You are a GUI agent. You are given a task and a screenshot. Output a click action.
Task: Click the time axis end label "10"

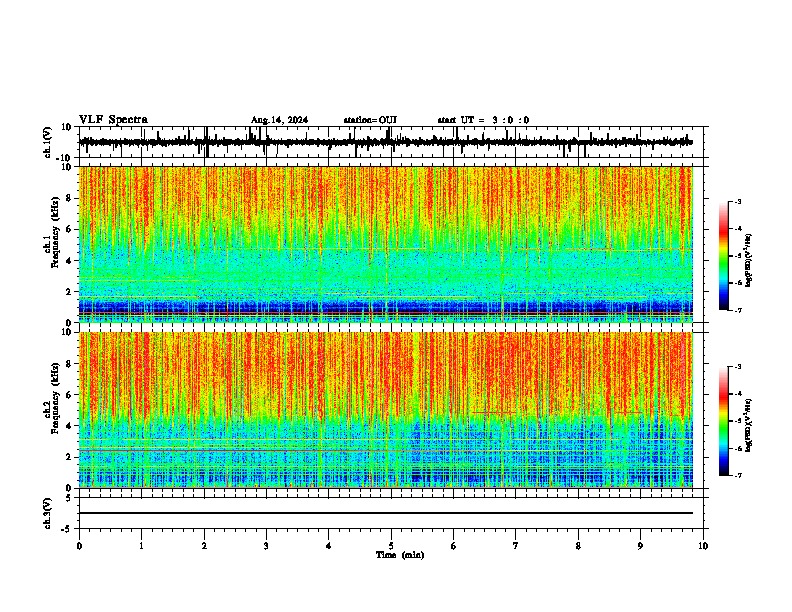click(703, 546)
